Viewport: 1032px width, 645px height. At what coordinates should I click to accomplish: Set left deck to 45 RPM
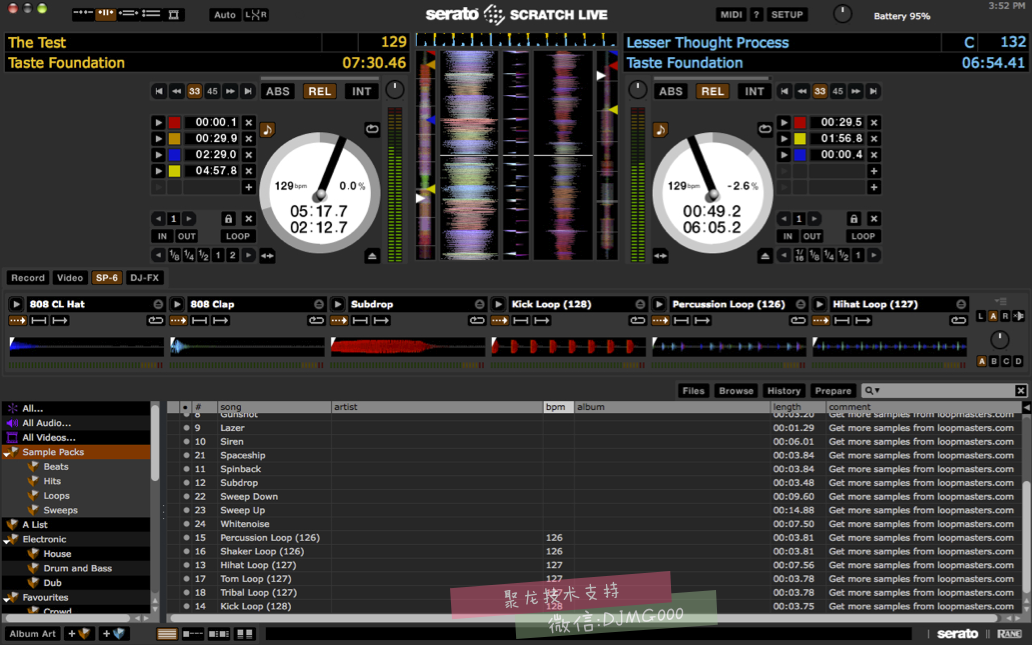(x=212, y=91)
